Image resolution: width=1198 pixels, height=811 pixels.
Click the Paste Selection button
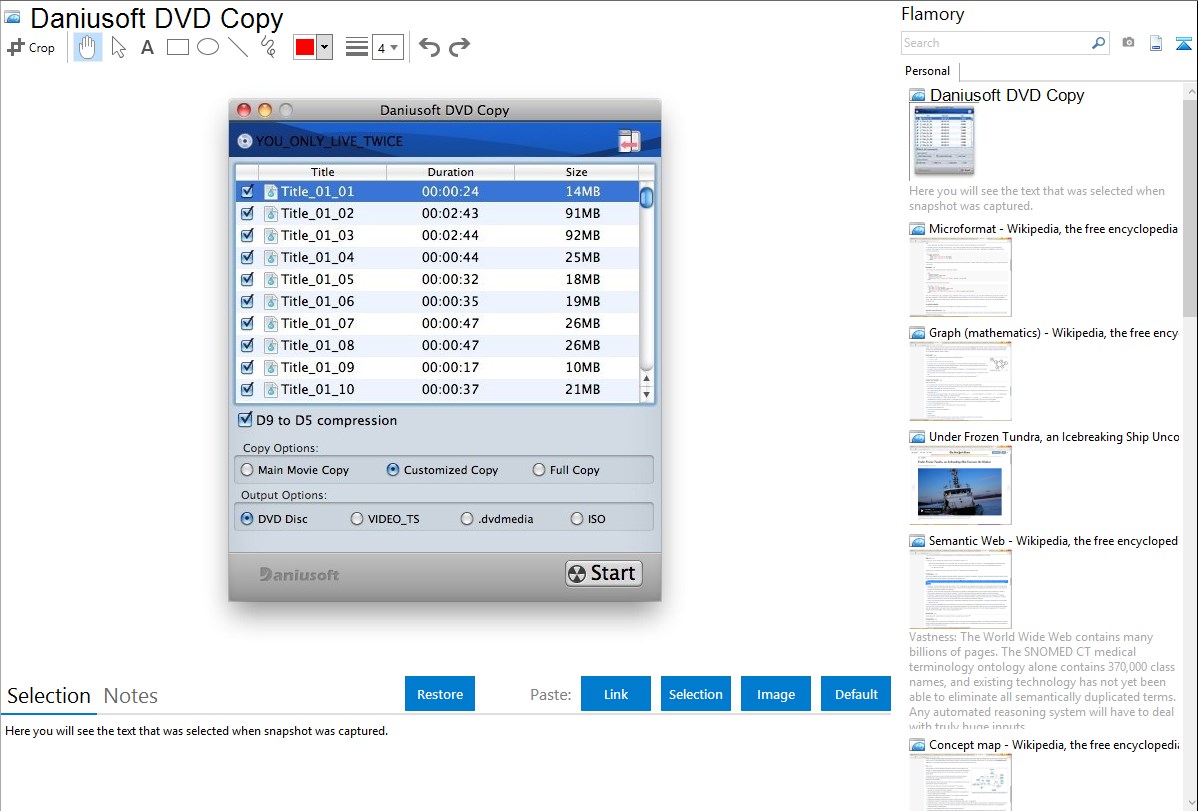pos(695,694)
